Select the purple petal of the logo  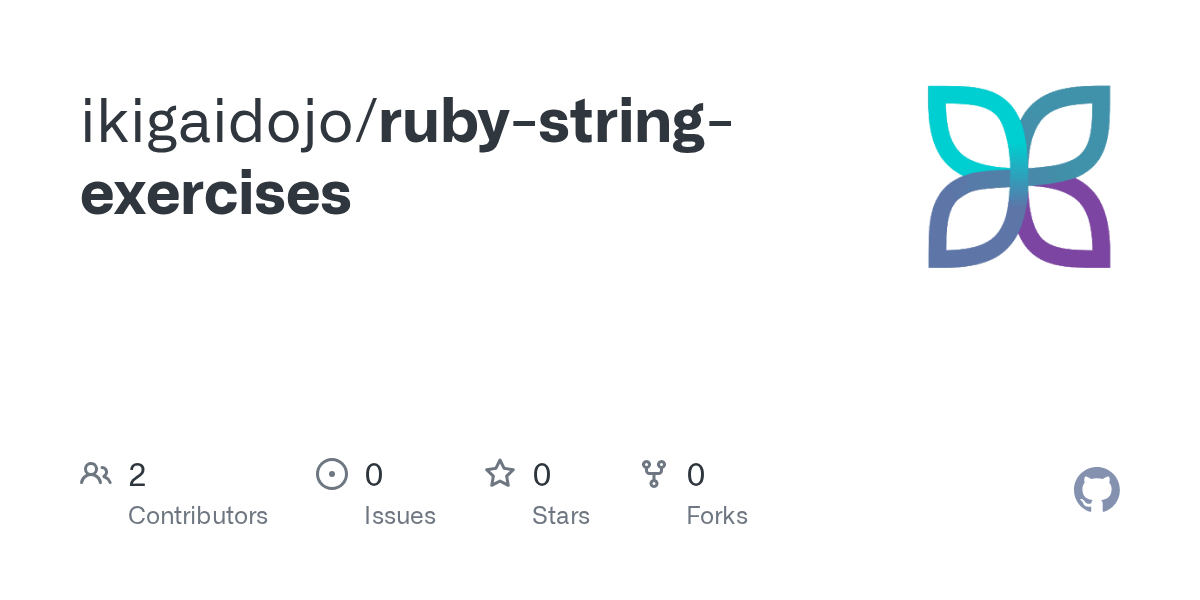[x=1065, y=222]
